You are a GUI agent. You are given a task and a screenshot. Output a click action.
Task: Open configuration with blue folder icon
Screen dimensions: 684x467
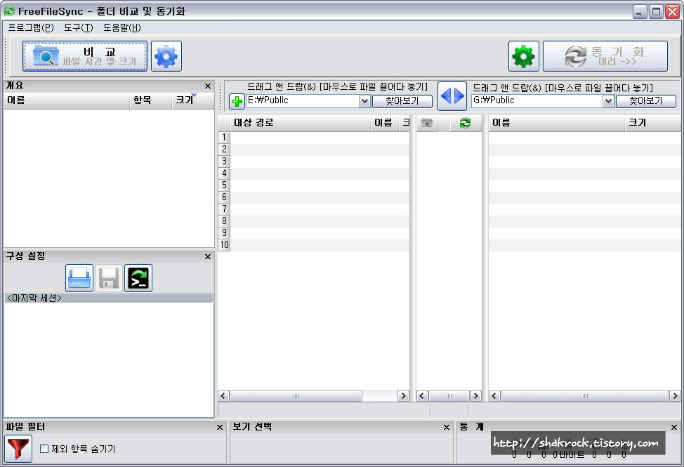click(x=79, y=278)
